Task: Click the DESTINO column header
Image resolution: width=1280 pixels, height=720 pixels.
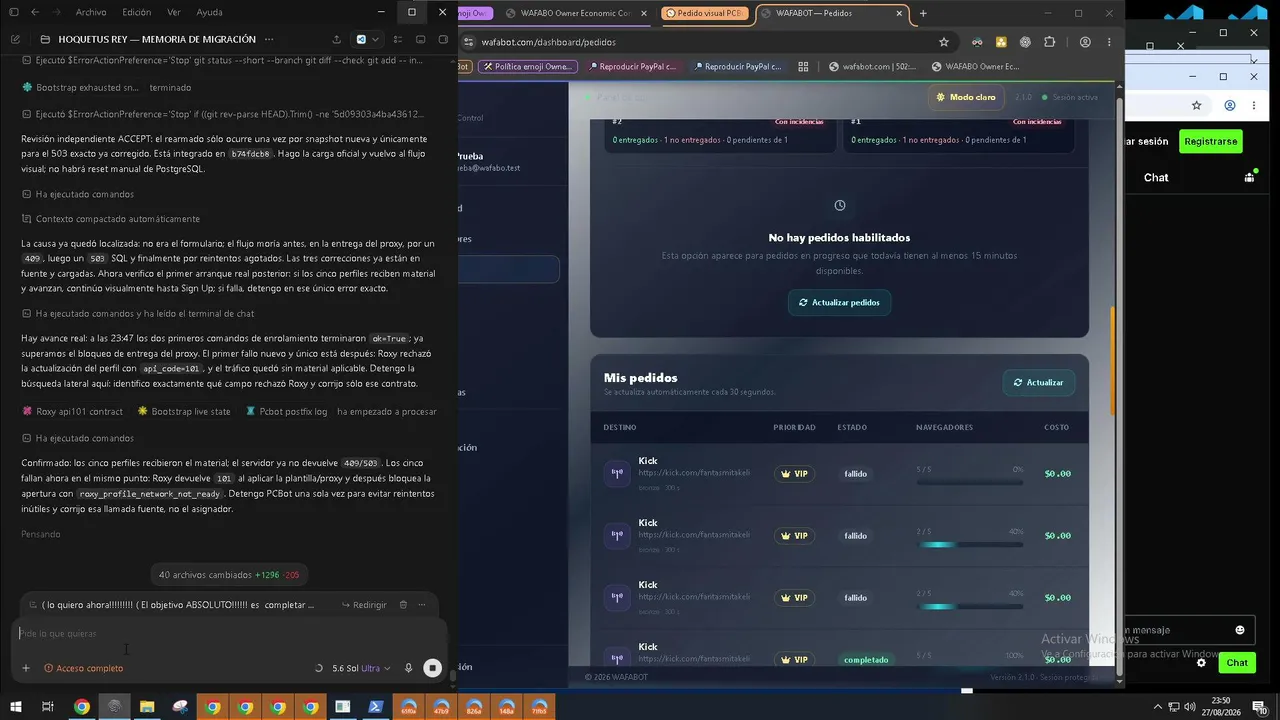Action: pos(620,427)
